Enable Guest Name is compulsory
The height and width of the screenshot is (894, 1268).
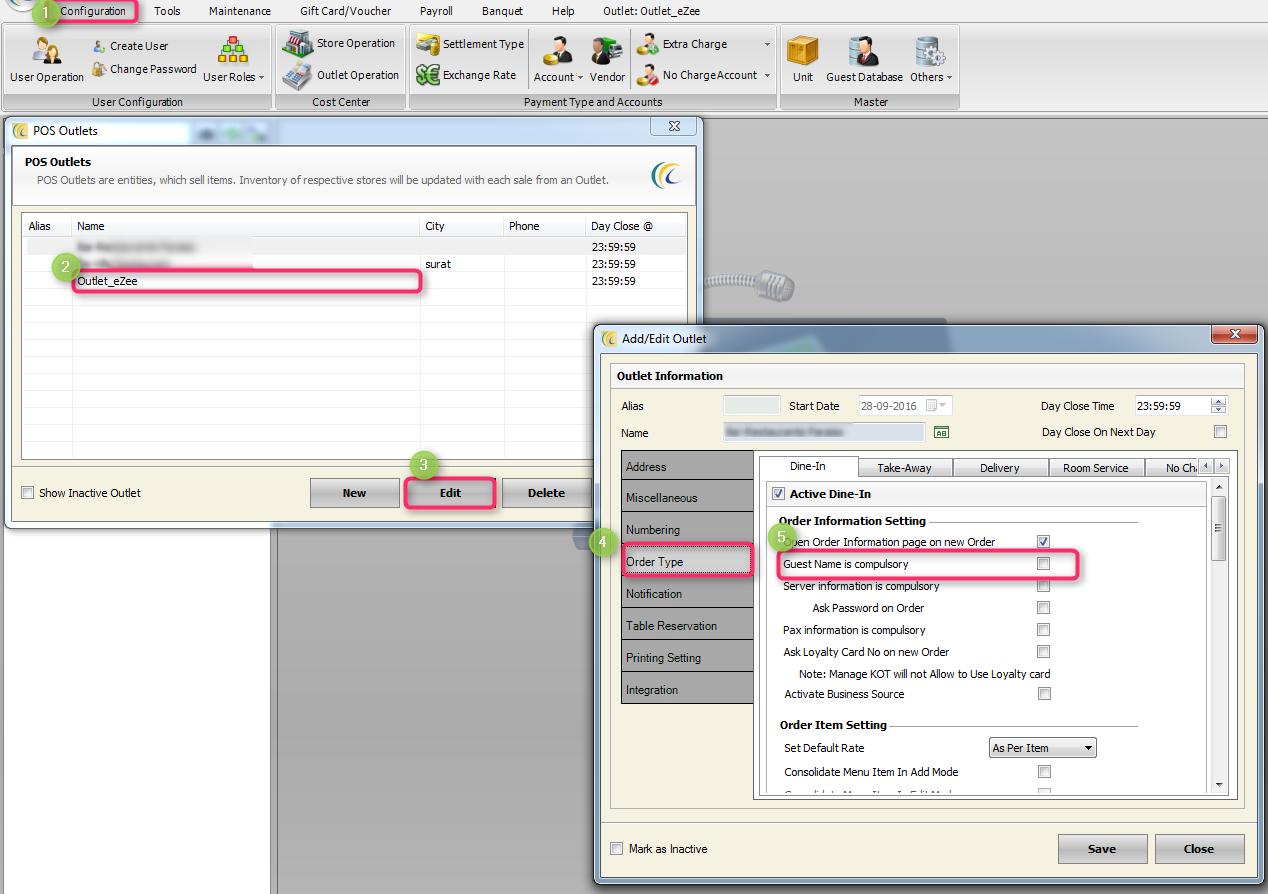(1043, 564)
